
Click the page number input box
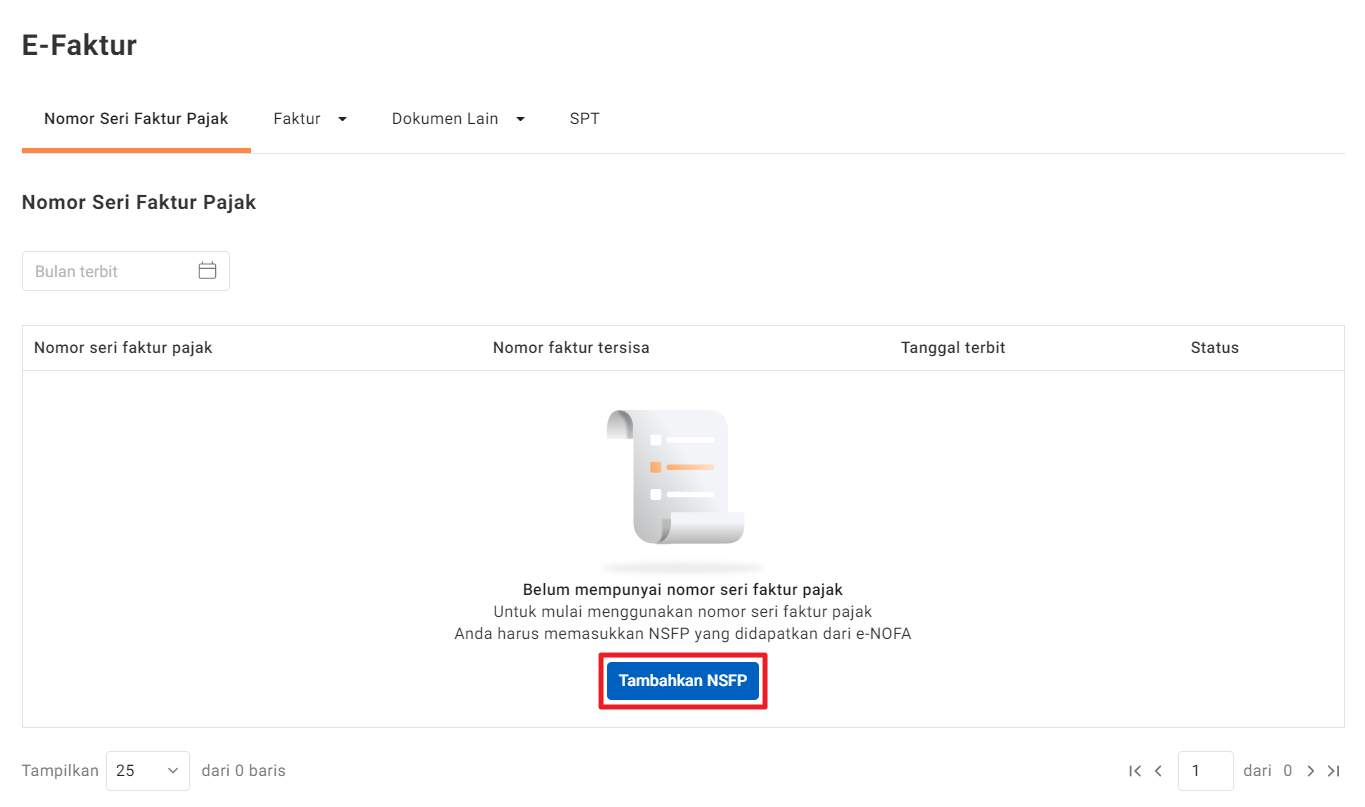click(x=1205, y=771)
